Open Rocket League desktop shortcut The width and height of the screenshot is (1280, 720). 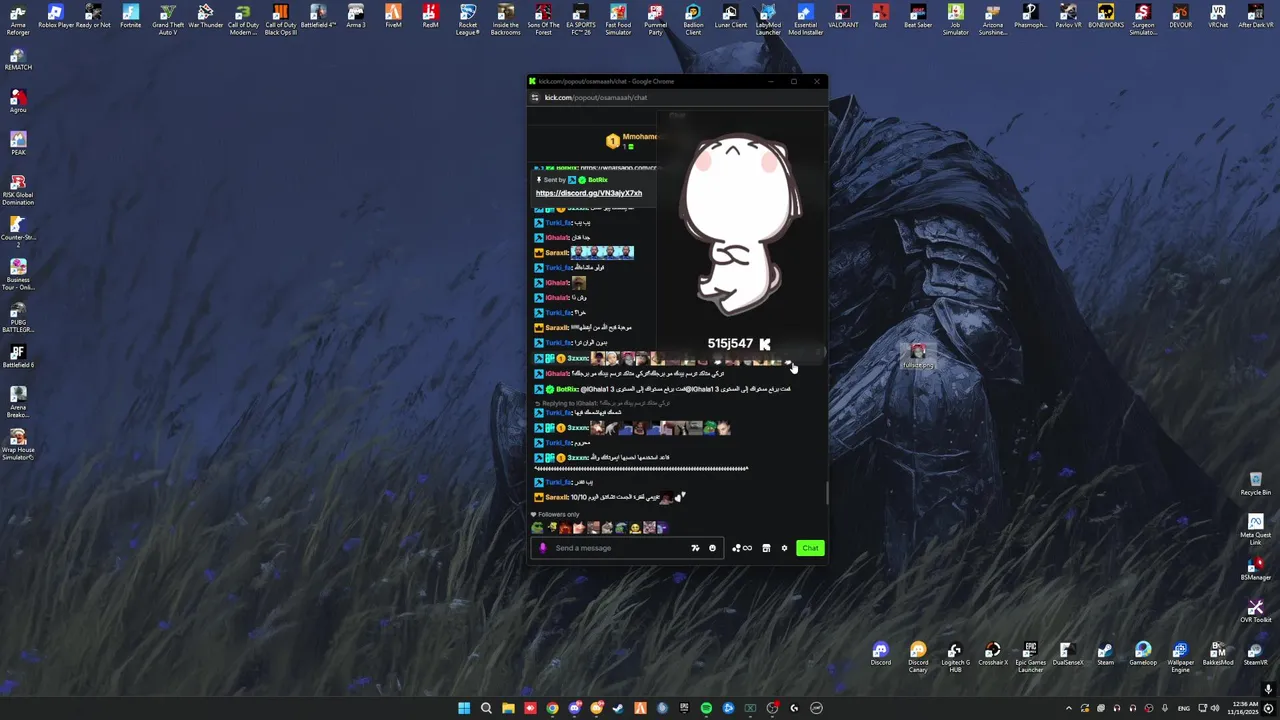click(468, 19)
